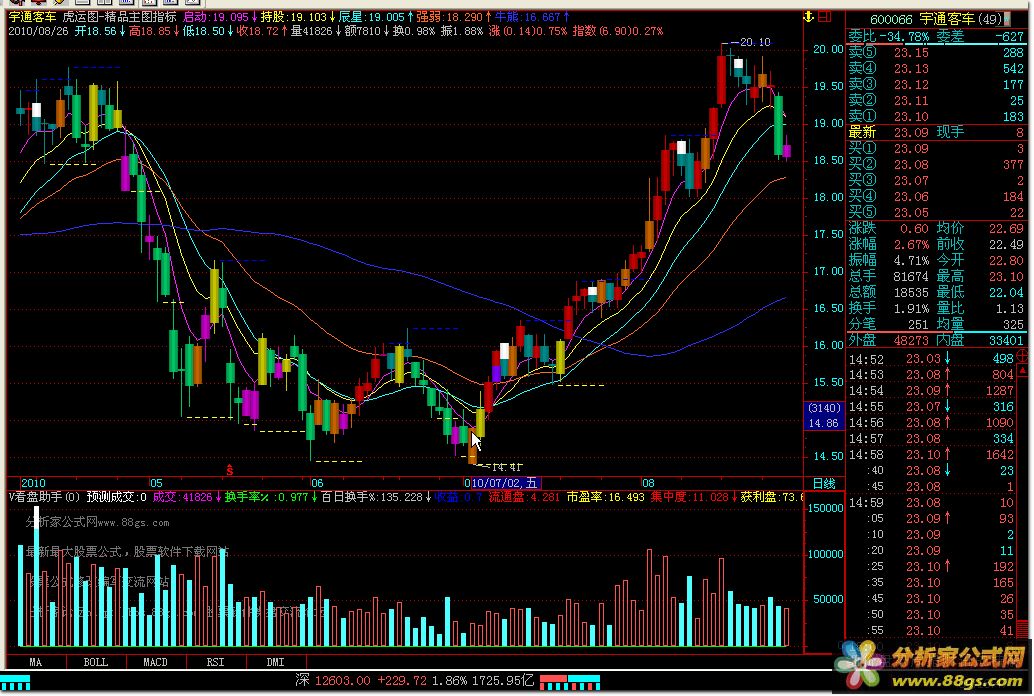Viewport: 1034px width, 696px height.
Task: Click the red window-layout icon beside the anchor
Action: 826,16
